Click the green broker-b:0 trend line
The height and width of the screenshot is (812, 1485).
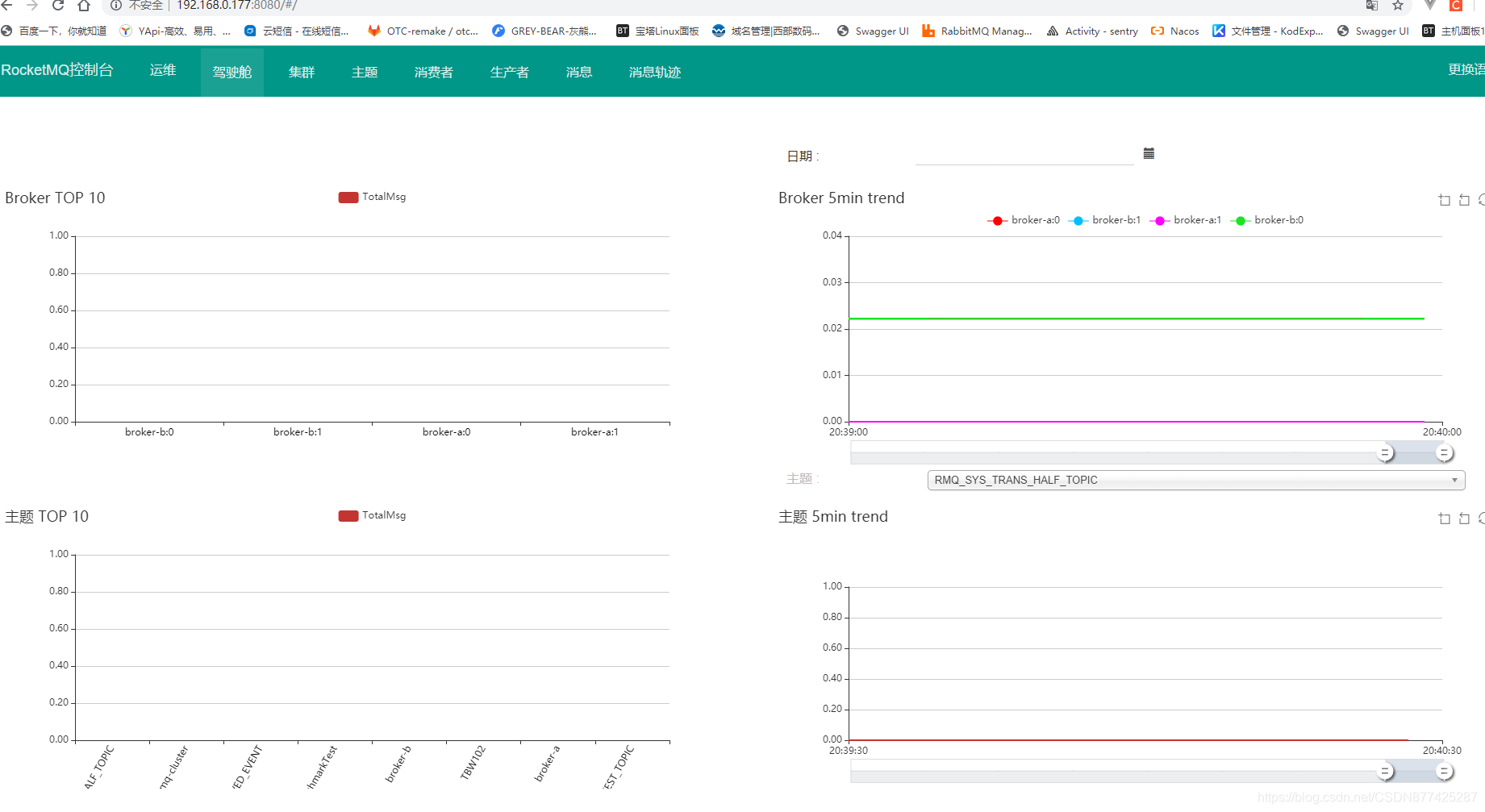[1137, 319]
